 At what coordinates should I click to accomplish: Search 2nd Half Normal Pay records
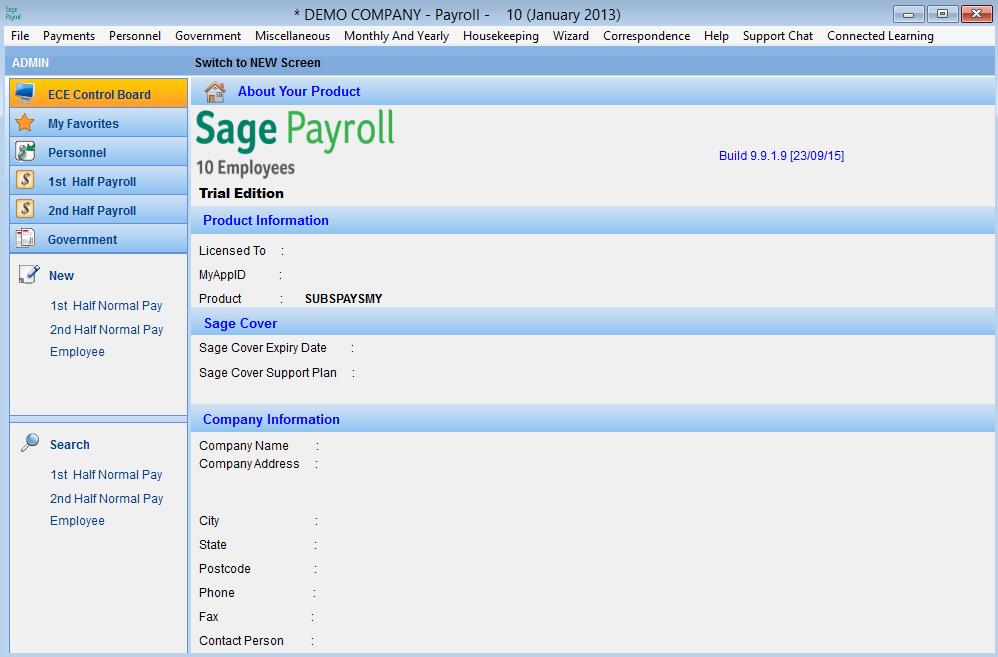(106, 498)
